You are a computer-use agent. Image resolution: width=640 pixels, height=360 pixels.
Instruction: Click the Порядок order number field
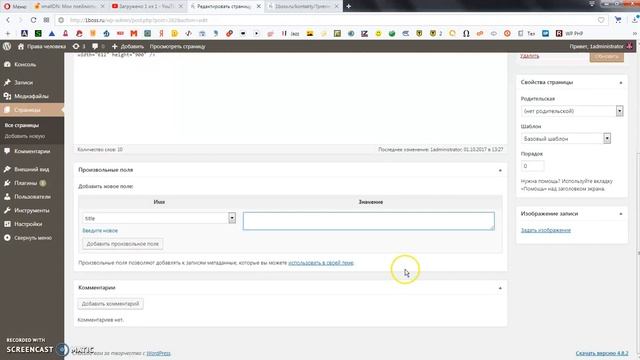(532, 166)
